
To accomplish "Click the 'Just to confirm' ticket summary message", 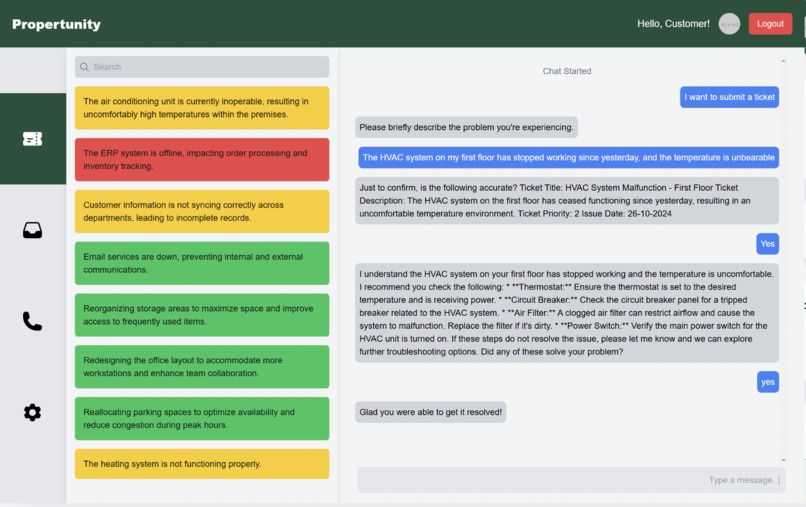I will coord(567,201).
